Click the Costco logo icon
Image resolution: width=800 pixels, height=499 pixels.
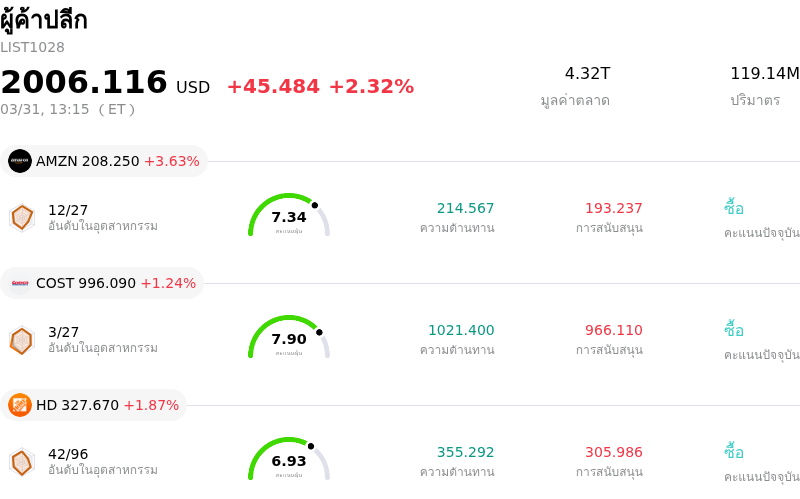(20, 283)
